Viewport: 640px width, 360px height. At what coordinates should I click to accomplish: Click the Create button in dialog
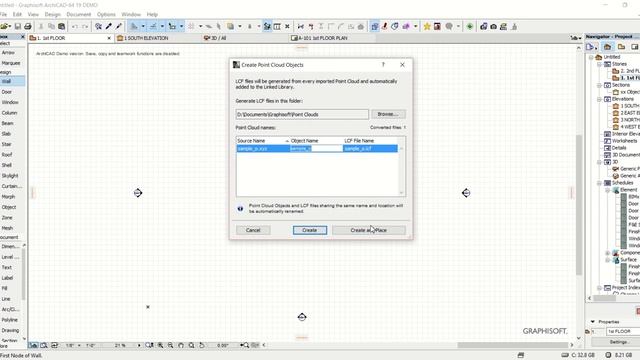pyautogui.click(x=310, y=230)
